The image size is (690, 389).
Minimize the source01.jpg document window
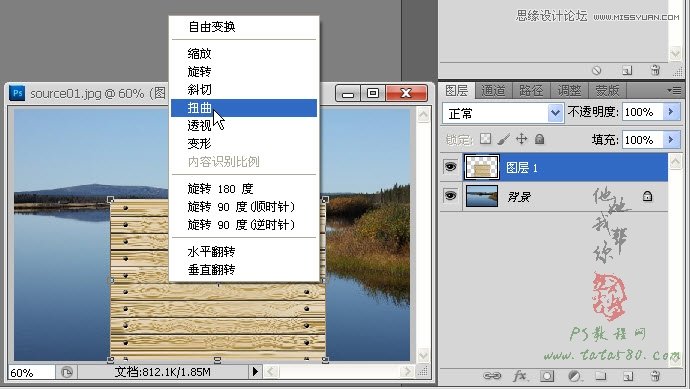pos(348,94)
